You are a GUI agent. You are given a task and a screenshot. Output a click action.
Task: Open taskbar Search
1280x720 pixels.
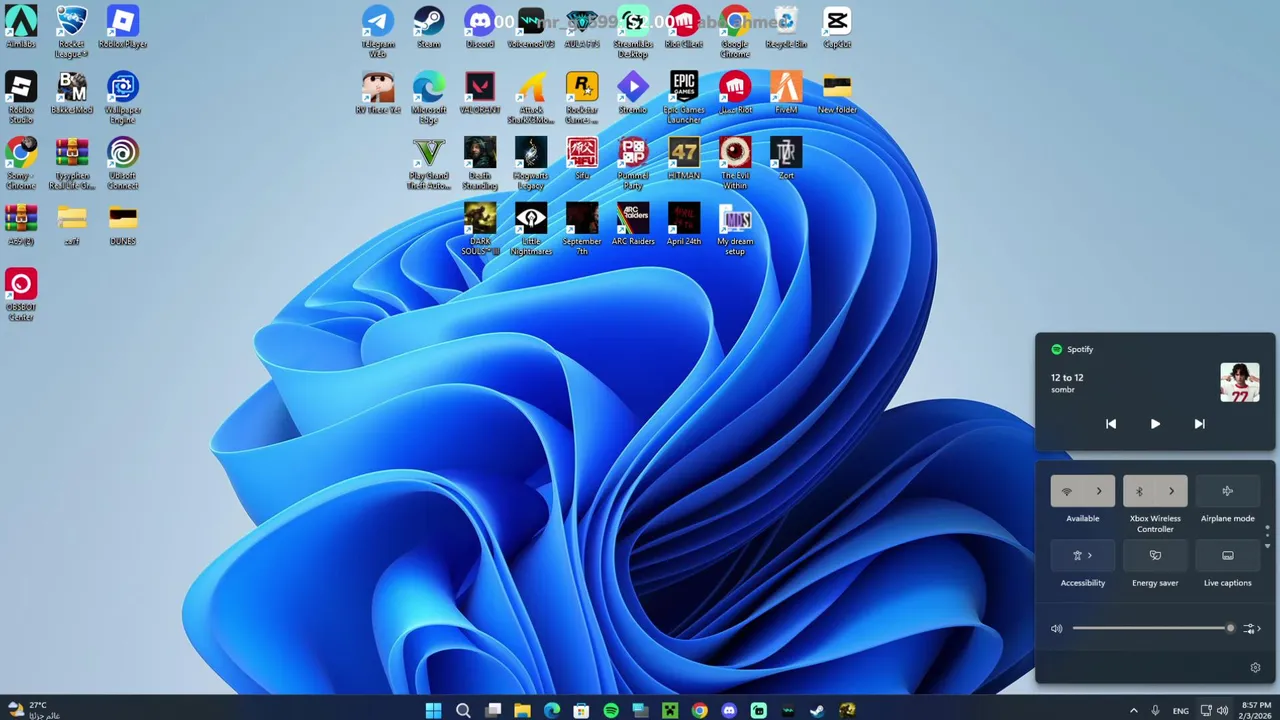(x=463, y=710)
